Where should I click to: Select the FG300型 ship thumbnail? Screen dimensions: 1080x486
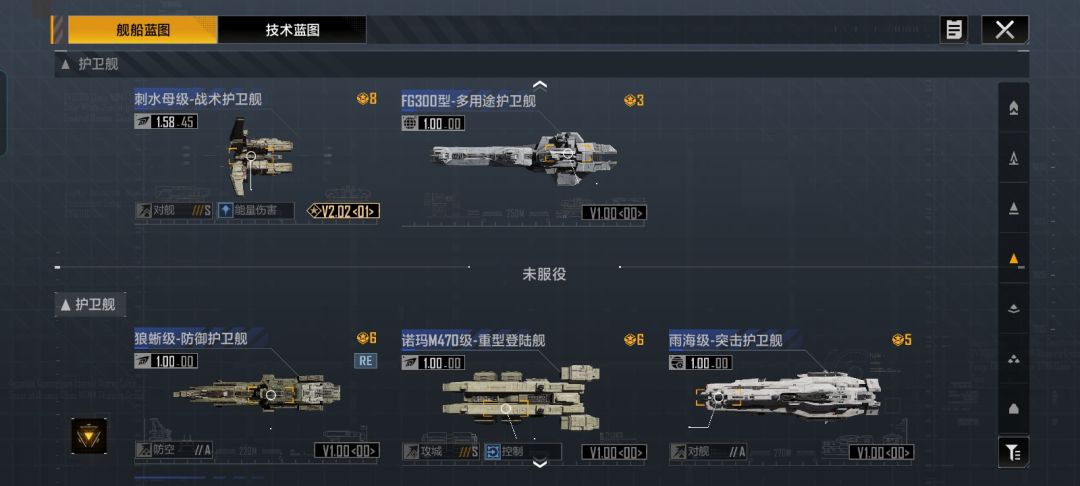point(525,158)
